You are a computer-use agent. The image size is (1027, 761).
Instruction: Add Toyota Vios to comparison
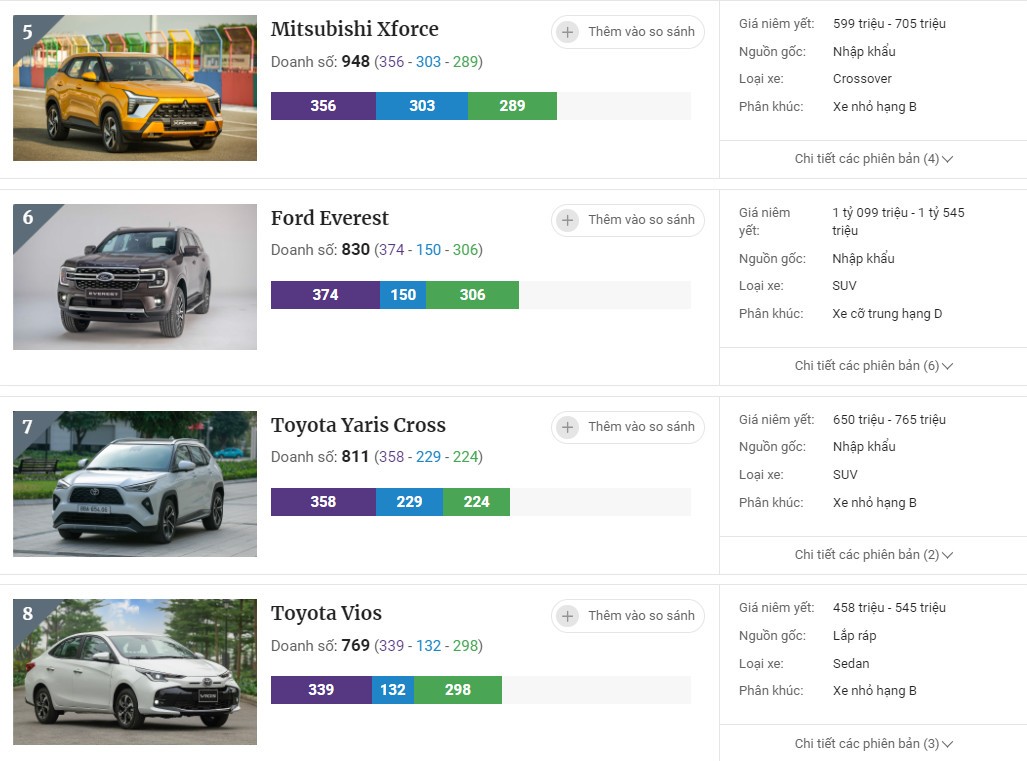627,616
